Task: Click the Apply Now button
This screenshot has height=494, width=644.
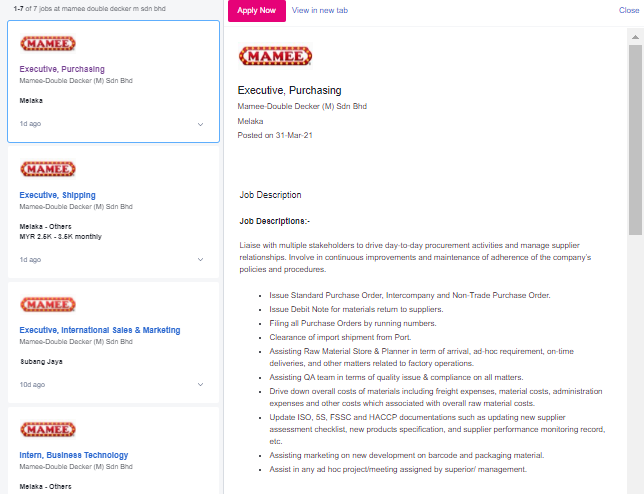Action: (x=257, y=11)
